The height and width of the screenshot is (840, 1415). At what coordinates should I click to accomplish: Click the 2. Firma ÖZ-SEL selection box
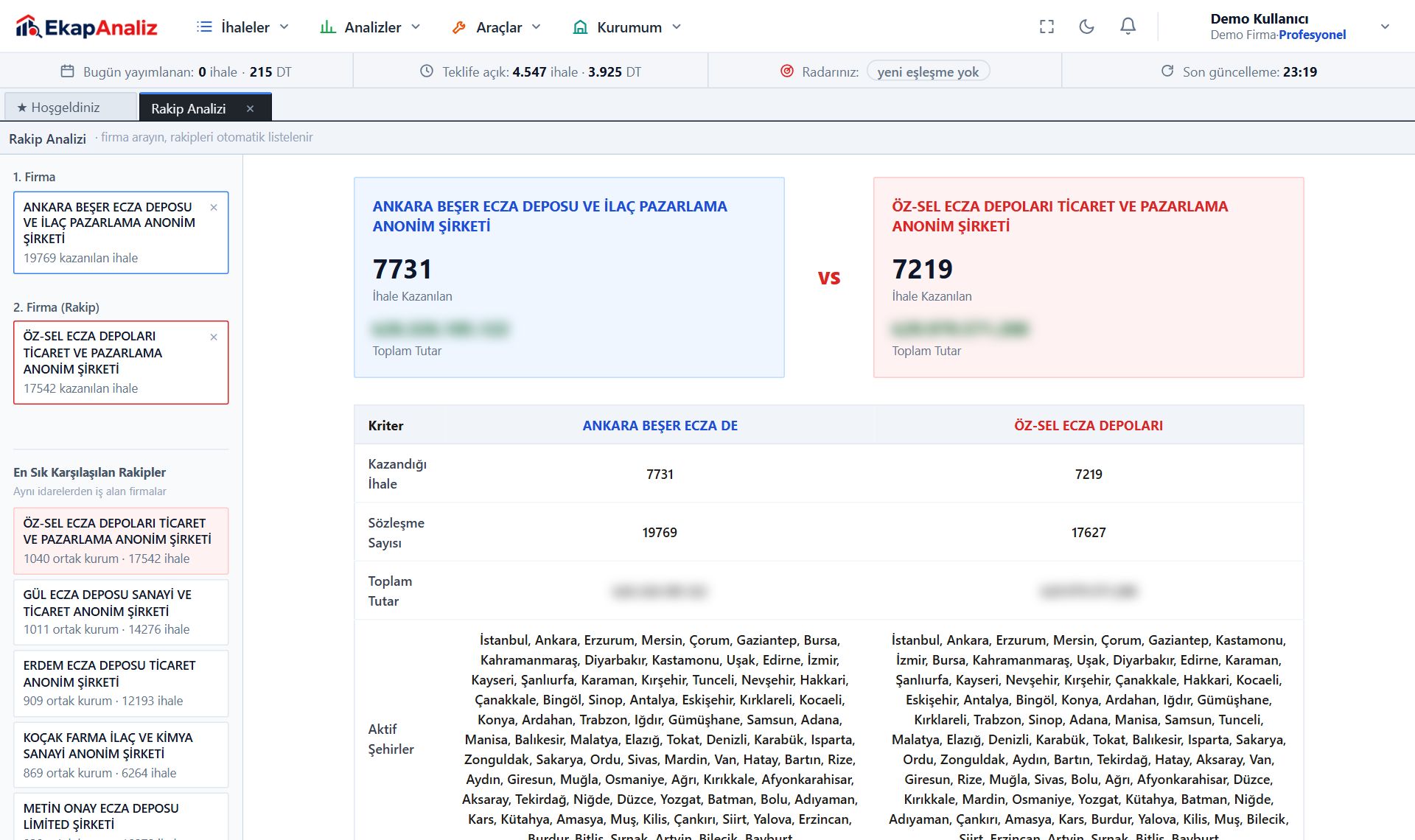(x=121, y=362)
